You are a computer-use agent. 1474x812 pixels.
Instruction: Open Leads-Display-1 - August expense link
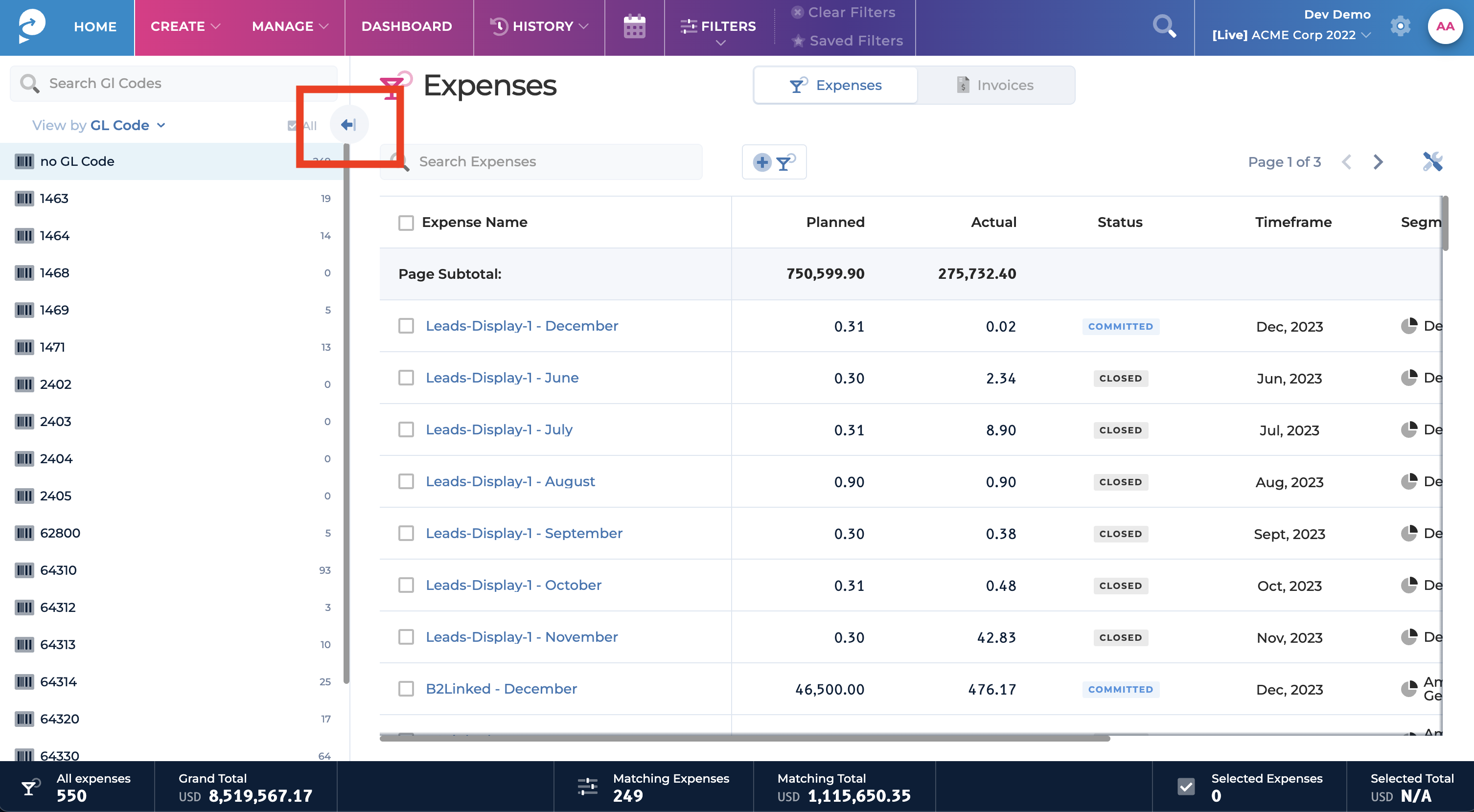pos(510,481)
